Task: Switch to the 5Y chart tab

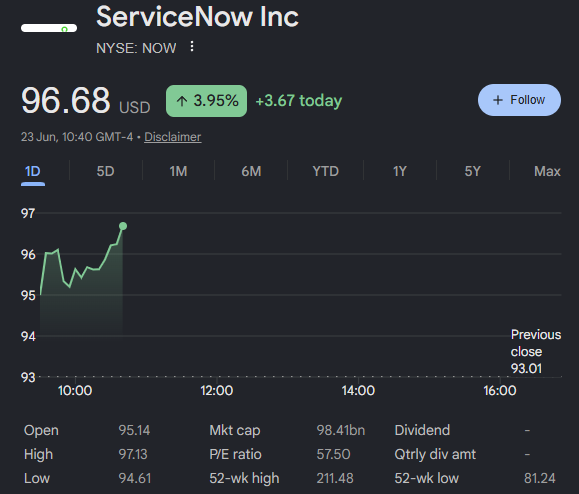Action: [473, 171]
